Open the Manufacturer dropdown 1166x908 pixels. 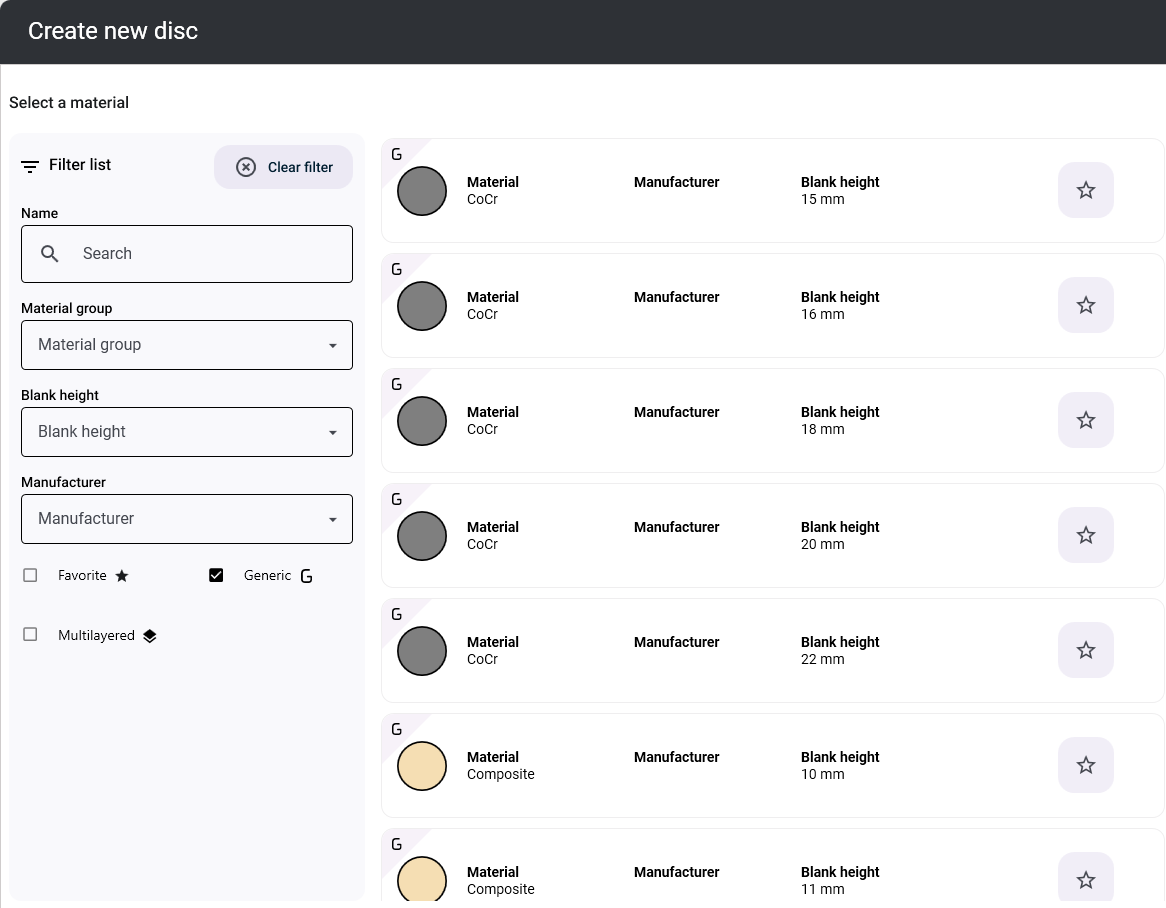coord(187,519)
